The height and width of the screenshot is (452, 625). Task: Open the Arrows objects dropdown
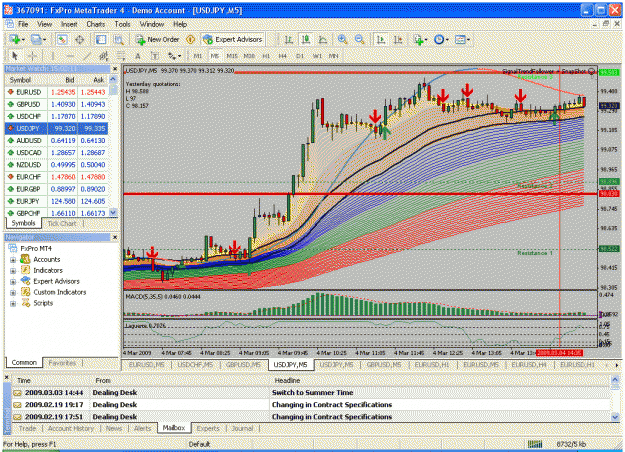(x=174, y=56)
